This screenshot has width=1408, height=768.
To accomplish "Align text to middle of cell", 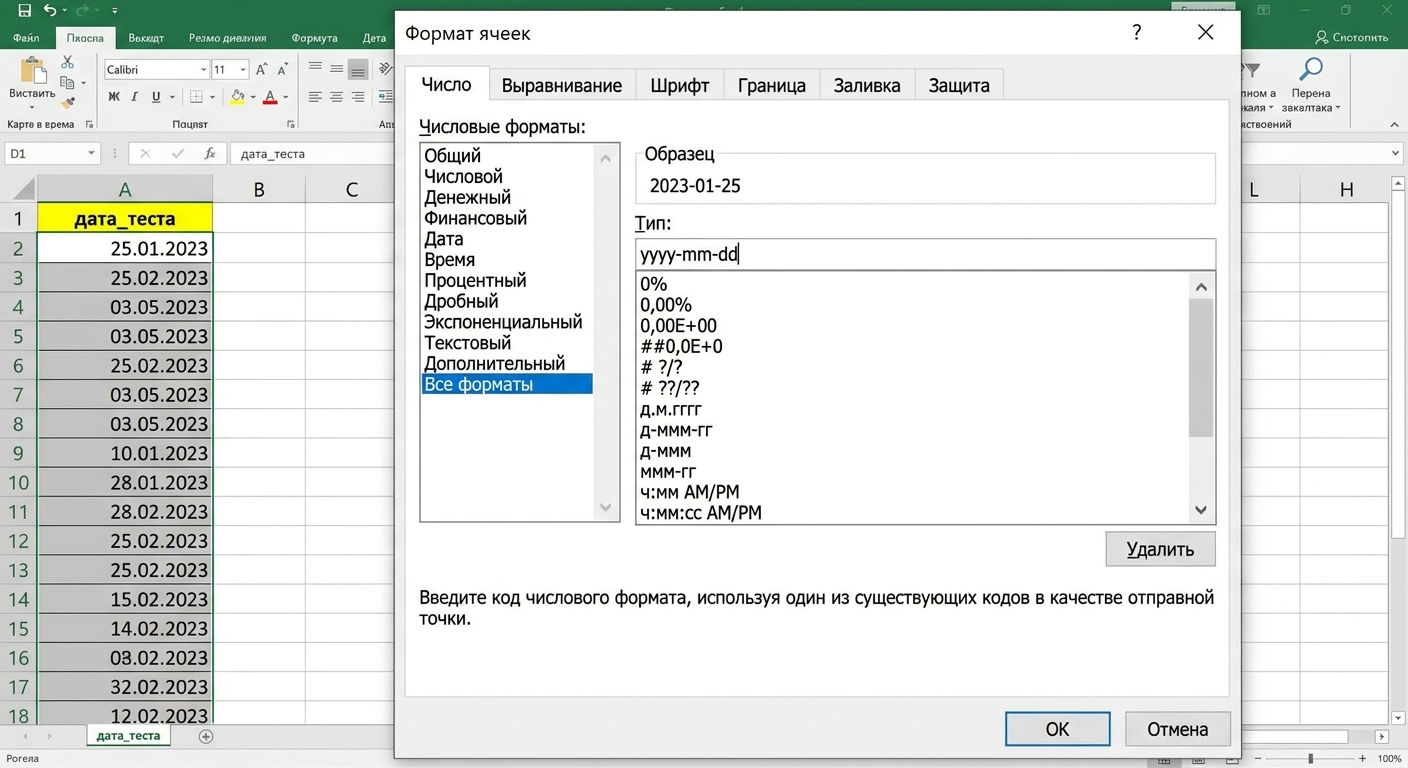I will 336,68.
